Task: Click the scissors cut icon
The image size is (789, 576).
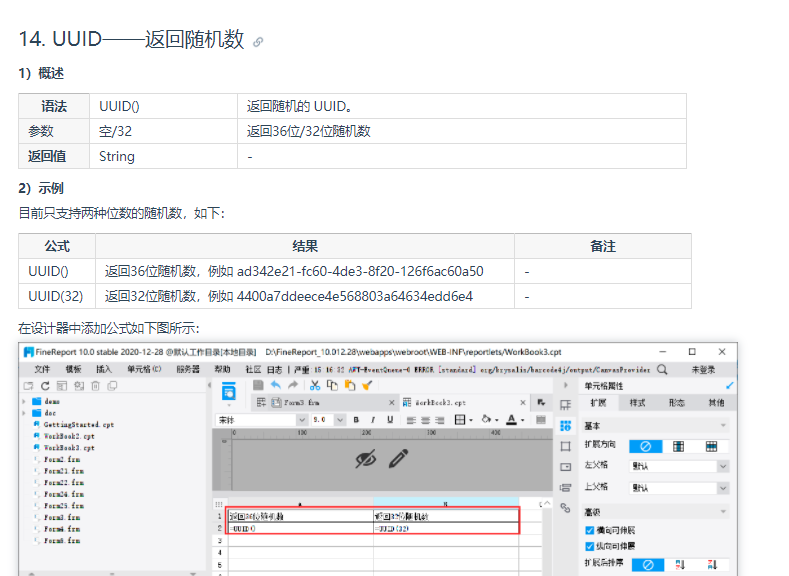Action: [315, 385]
